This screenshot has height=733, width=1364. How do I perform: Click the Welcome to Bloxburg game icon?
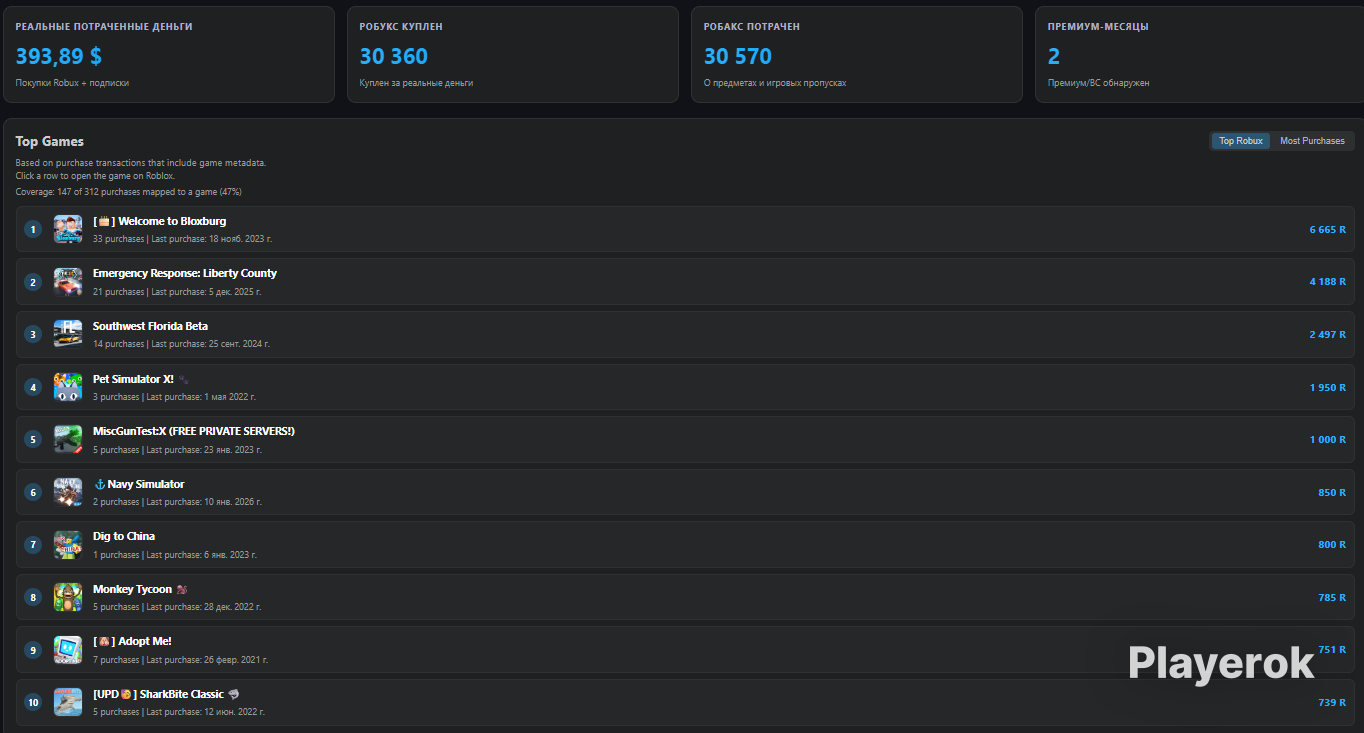click(68, 229)
